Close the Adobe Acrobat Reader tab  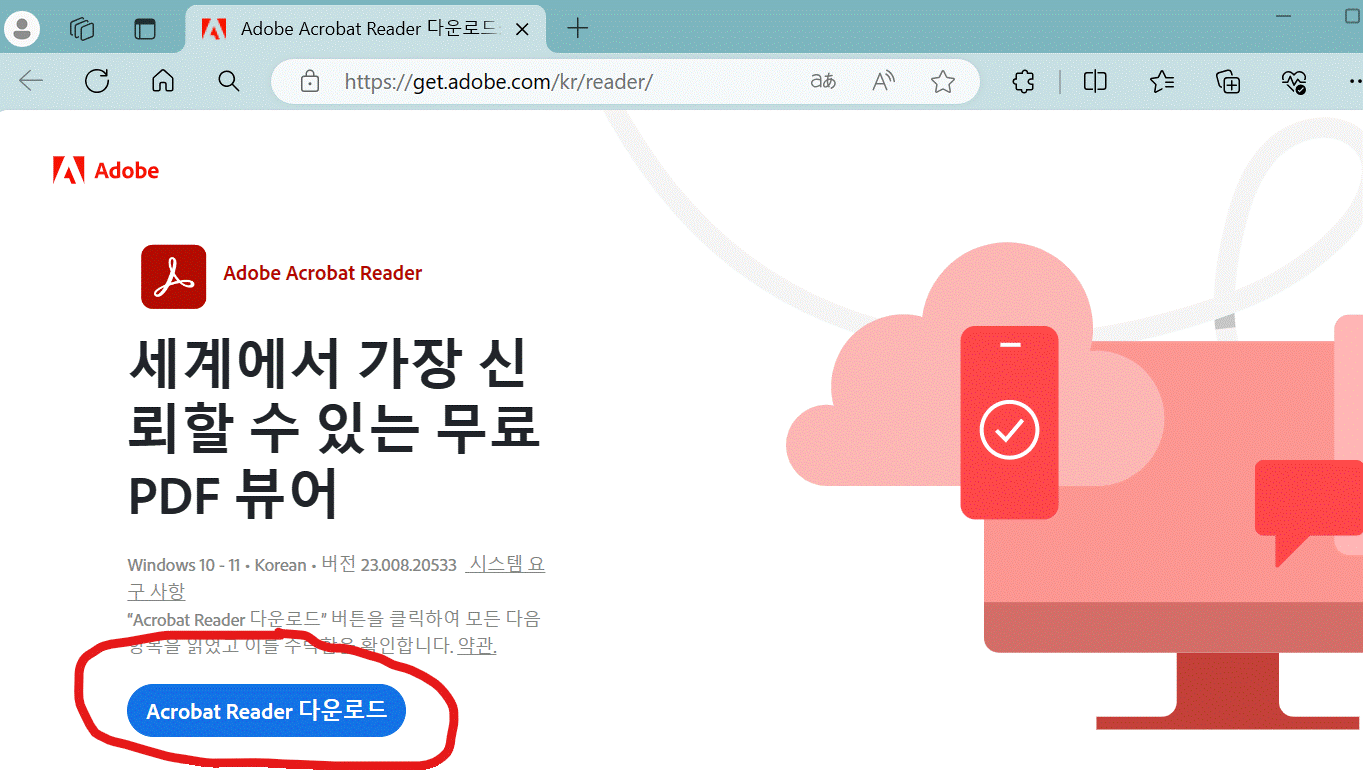coord(521,29)
